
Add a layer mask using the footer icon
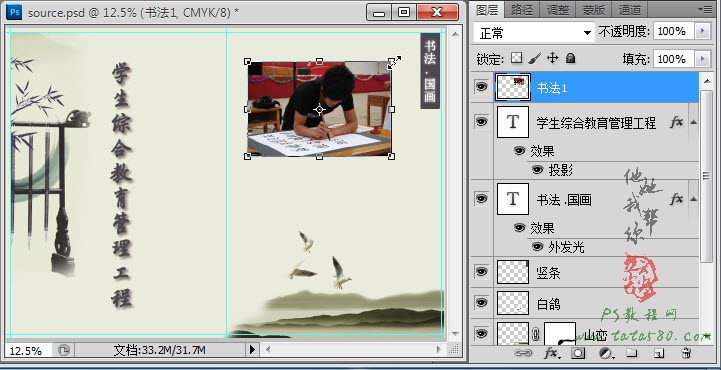(x=578, y=353)
